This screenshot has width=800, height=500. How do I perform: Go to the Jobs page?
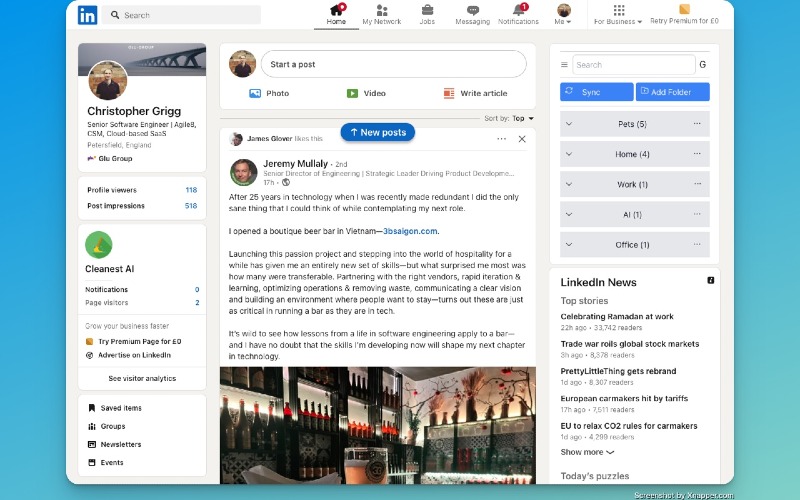point(427,14)
